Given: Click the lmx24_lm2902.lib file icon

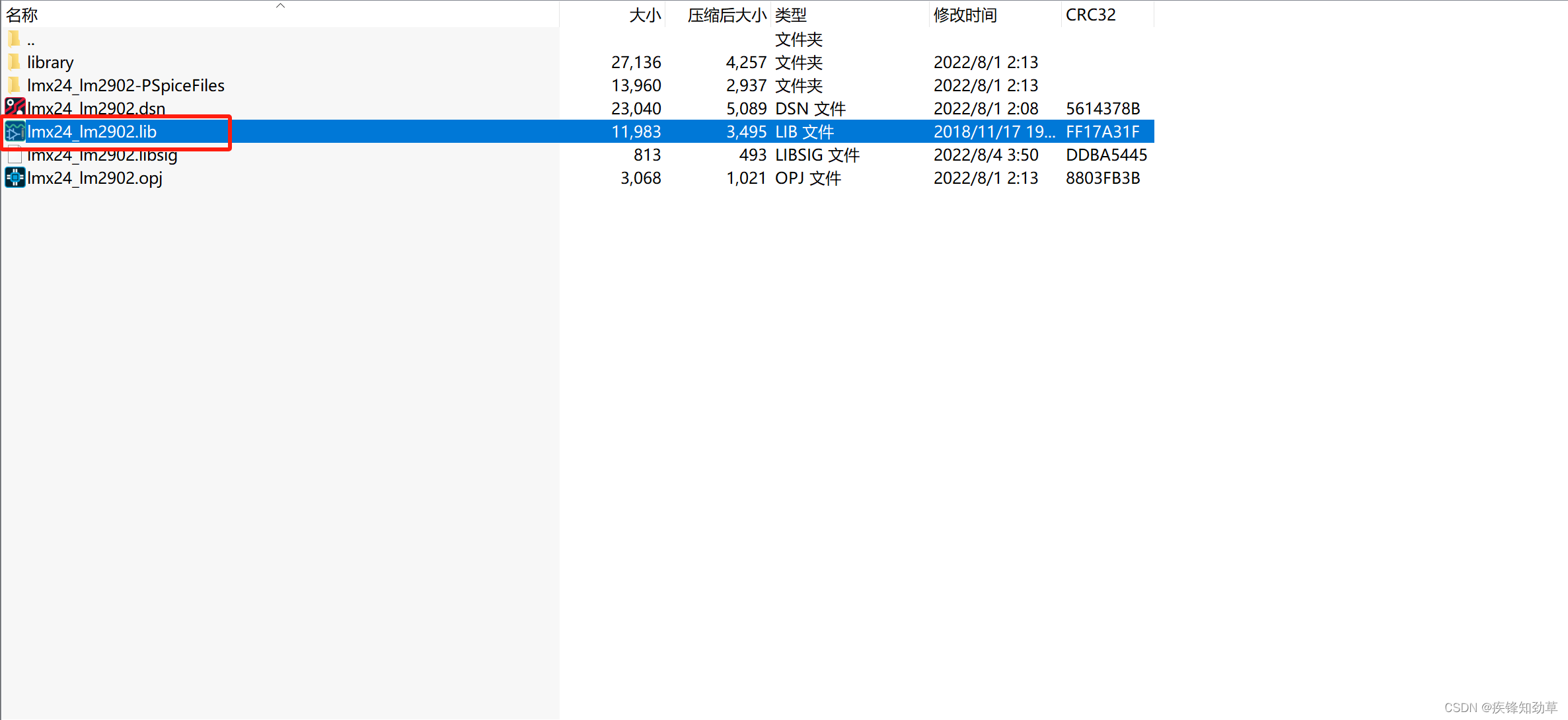Looking at the screenshot, I should point(15,132).
